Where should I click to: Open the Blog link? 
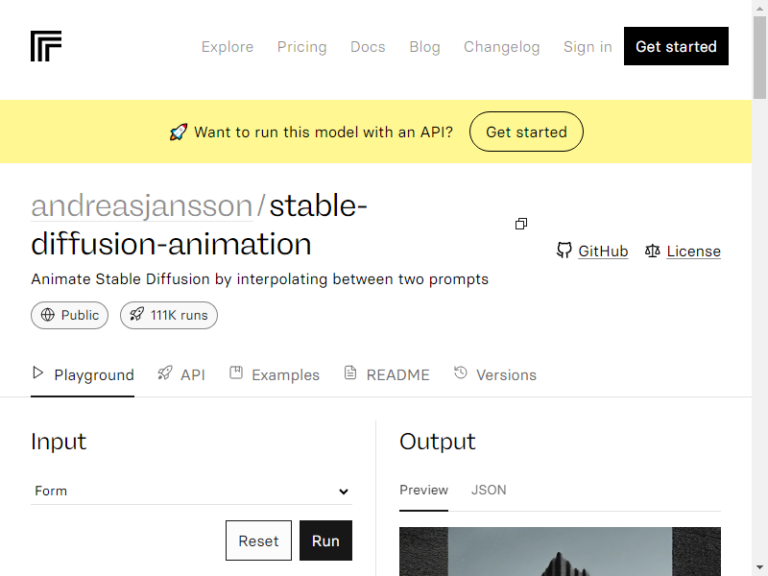click(x=425, y=47)
